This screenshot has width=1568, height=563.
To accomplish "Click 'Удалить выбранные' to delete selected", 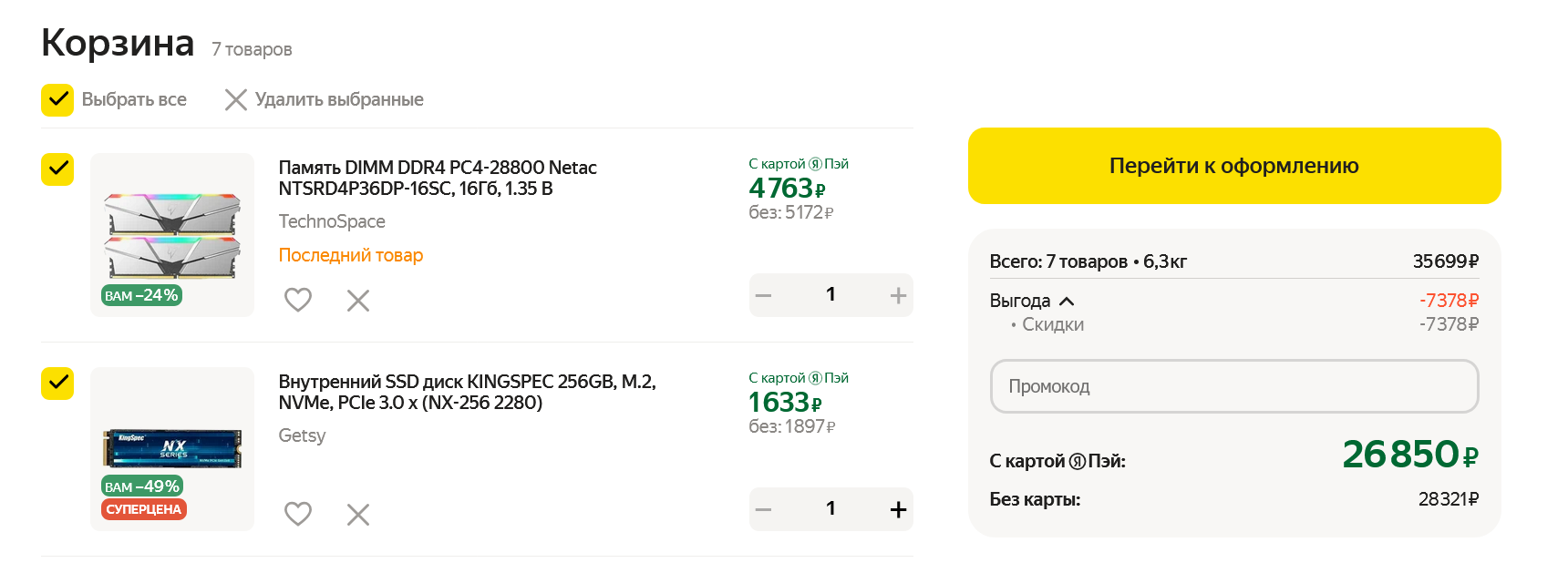I will tap(325, 99).
